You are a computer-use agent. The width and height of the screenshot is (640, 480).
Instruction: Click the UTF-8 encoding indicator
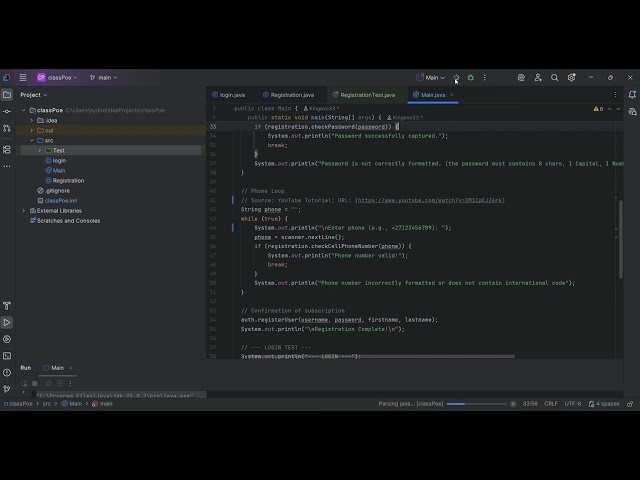(x=573, y=404)
